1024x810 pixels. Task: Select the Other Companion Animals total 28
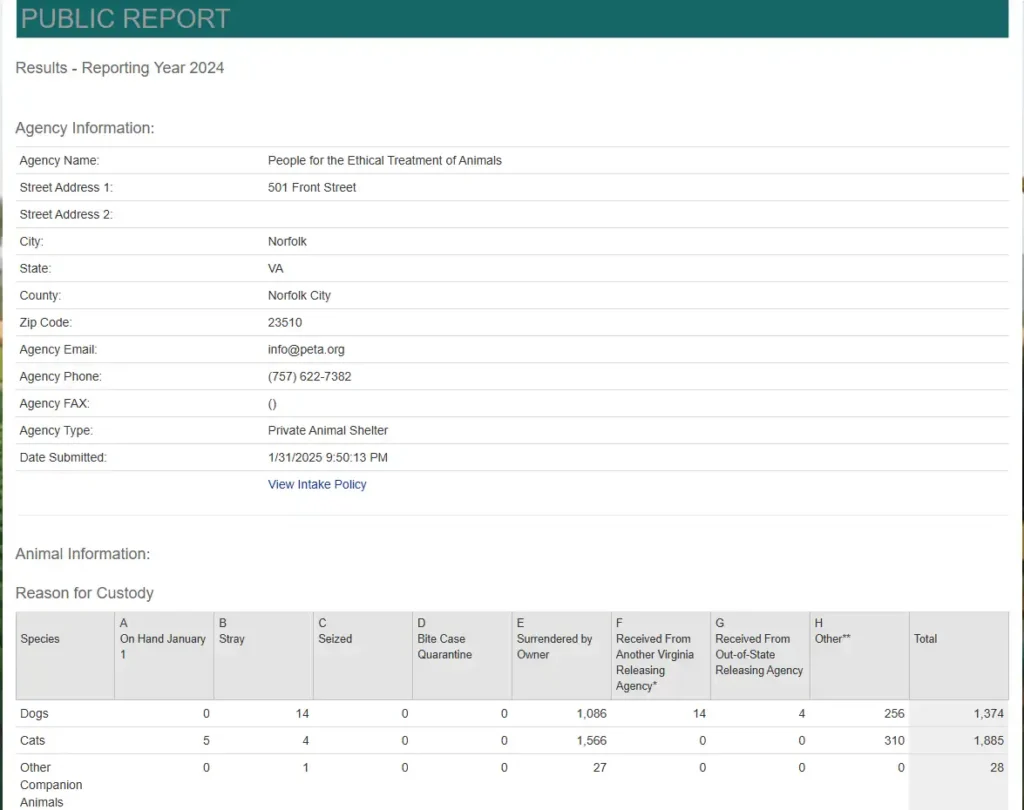[x=997, y=768]
